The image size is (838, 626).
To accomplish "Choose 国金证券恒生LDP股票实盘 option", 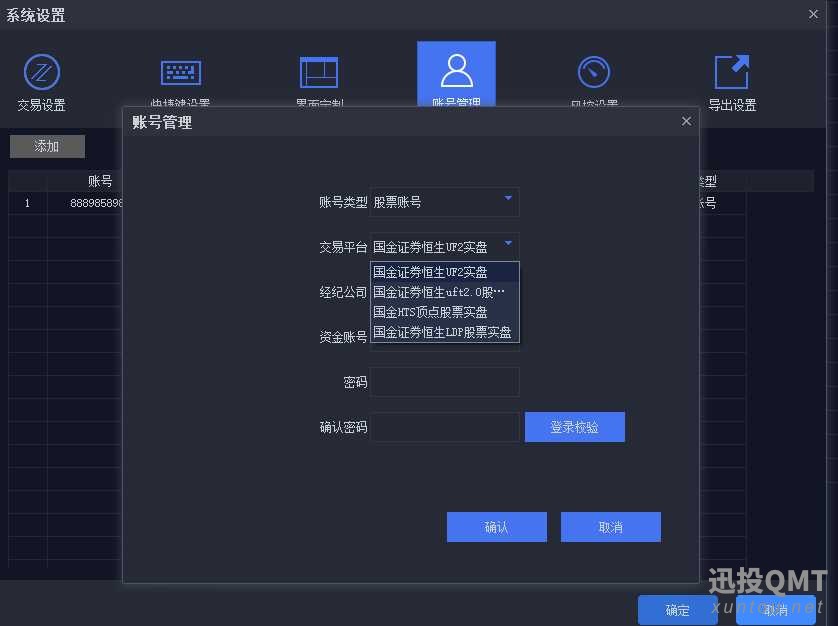I will pyautogui.click(x=445, y=332).
